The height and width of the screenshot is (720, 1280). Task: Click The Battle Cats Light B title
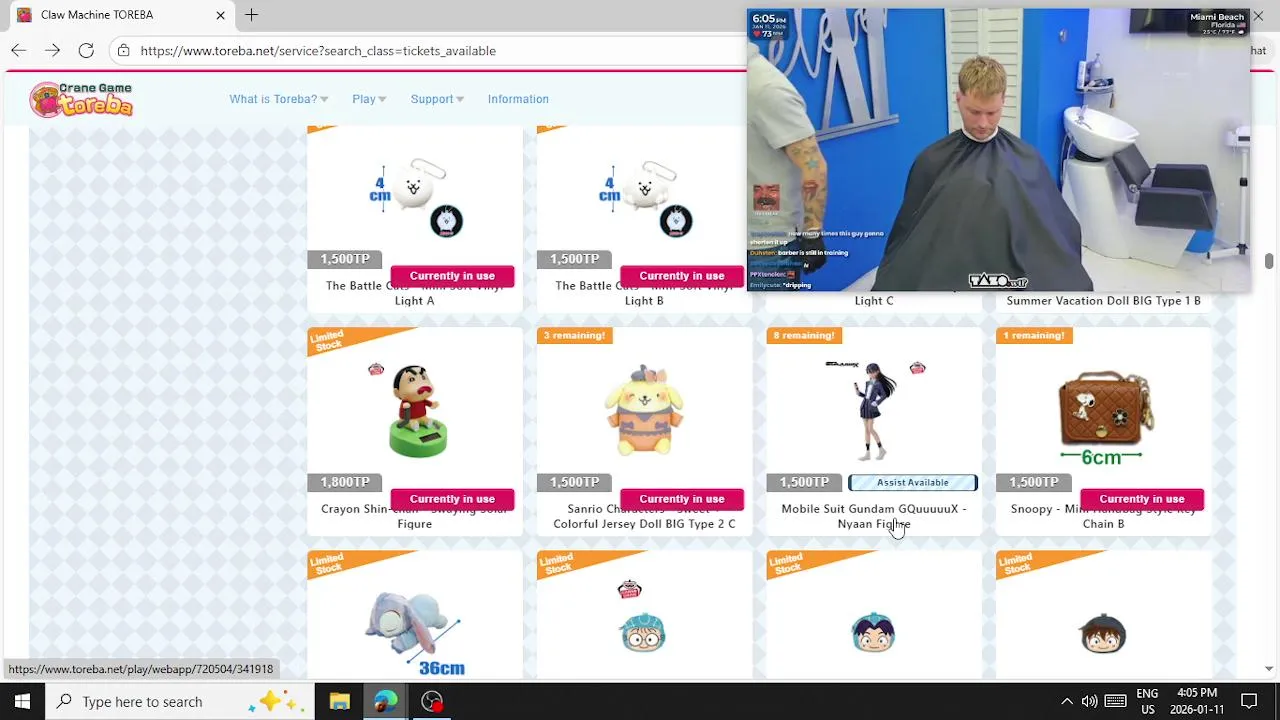[645, 293]
